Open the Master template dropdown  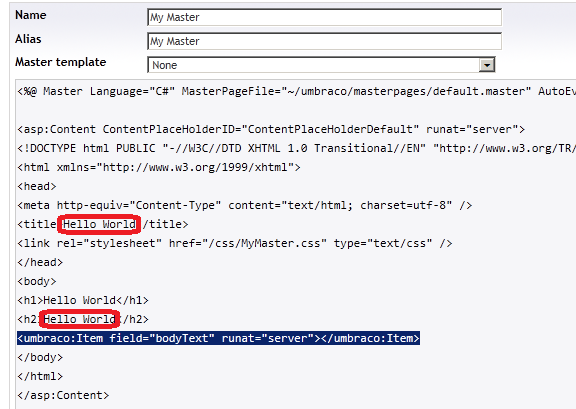[x=321, y=65]
